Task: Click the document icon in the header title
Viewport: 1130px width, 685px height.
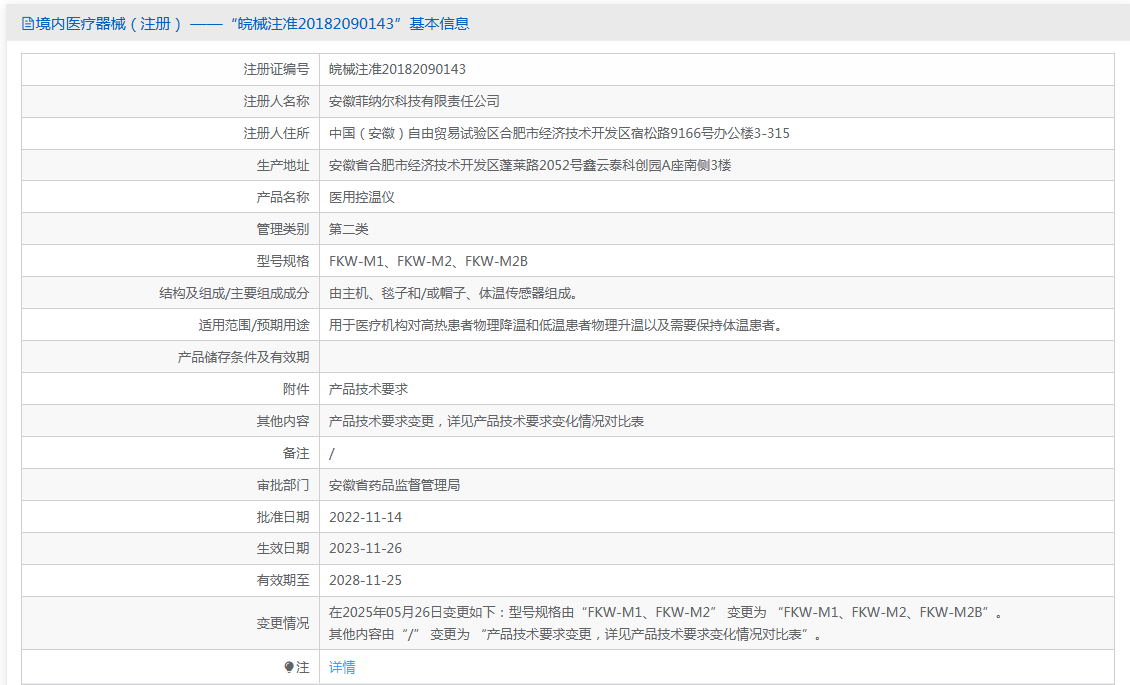Action: (x=27, y=24)
